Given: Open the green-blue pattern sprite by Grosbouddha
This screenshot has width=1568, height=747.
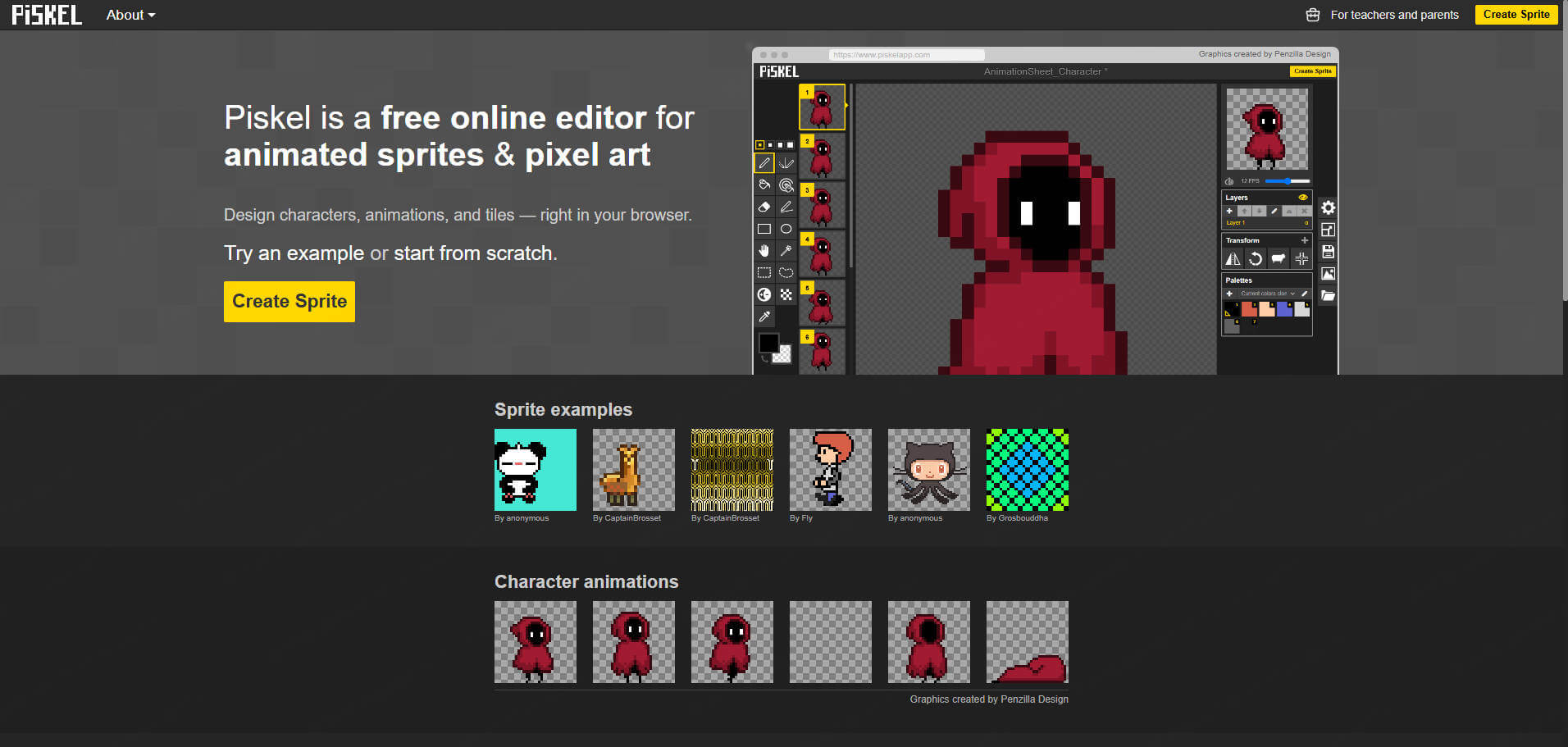Looking at the screenshot, I should pos(1028,470).
